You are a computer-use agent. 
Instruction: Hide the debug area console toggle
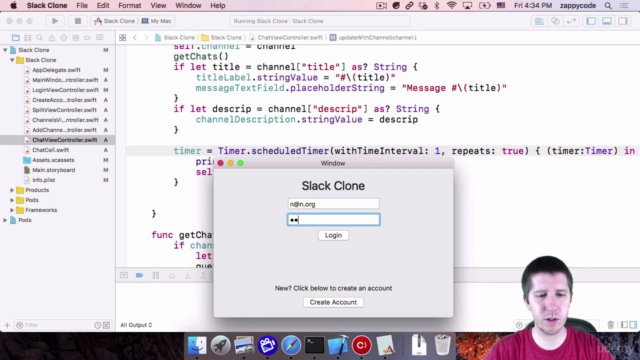point(124,276)
